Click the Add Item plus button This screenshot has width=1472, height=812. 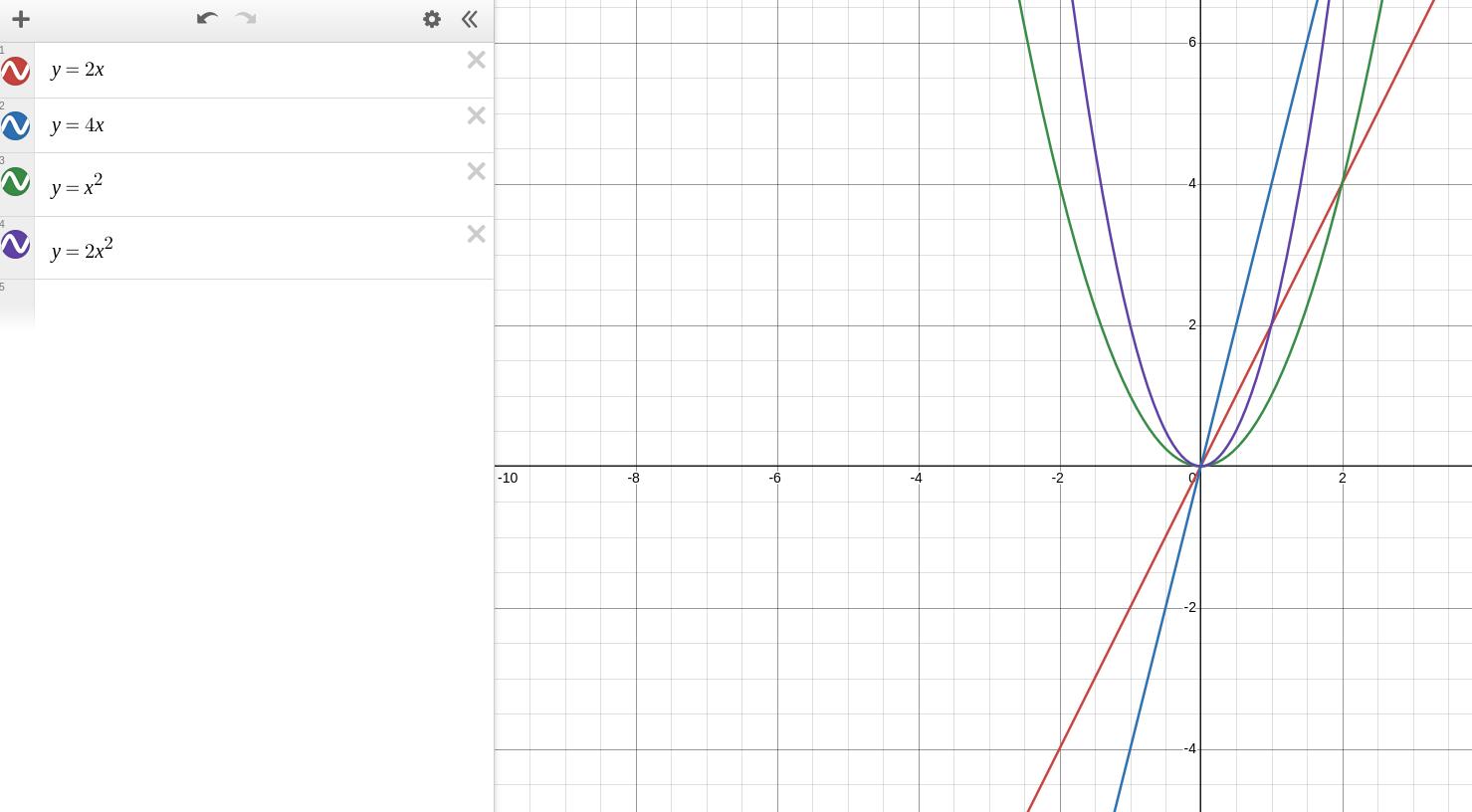click(20, 19)
